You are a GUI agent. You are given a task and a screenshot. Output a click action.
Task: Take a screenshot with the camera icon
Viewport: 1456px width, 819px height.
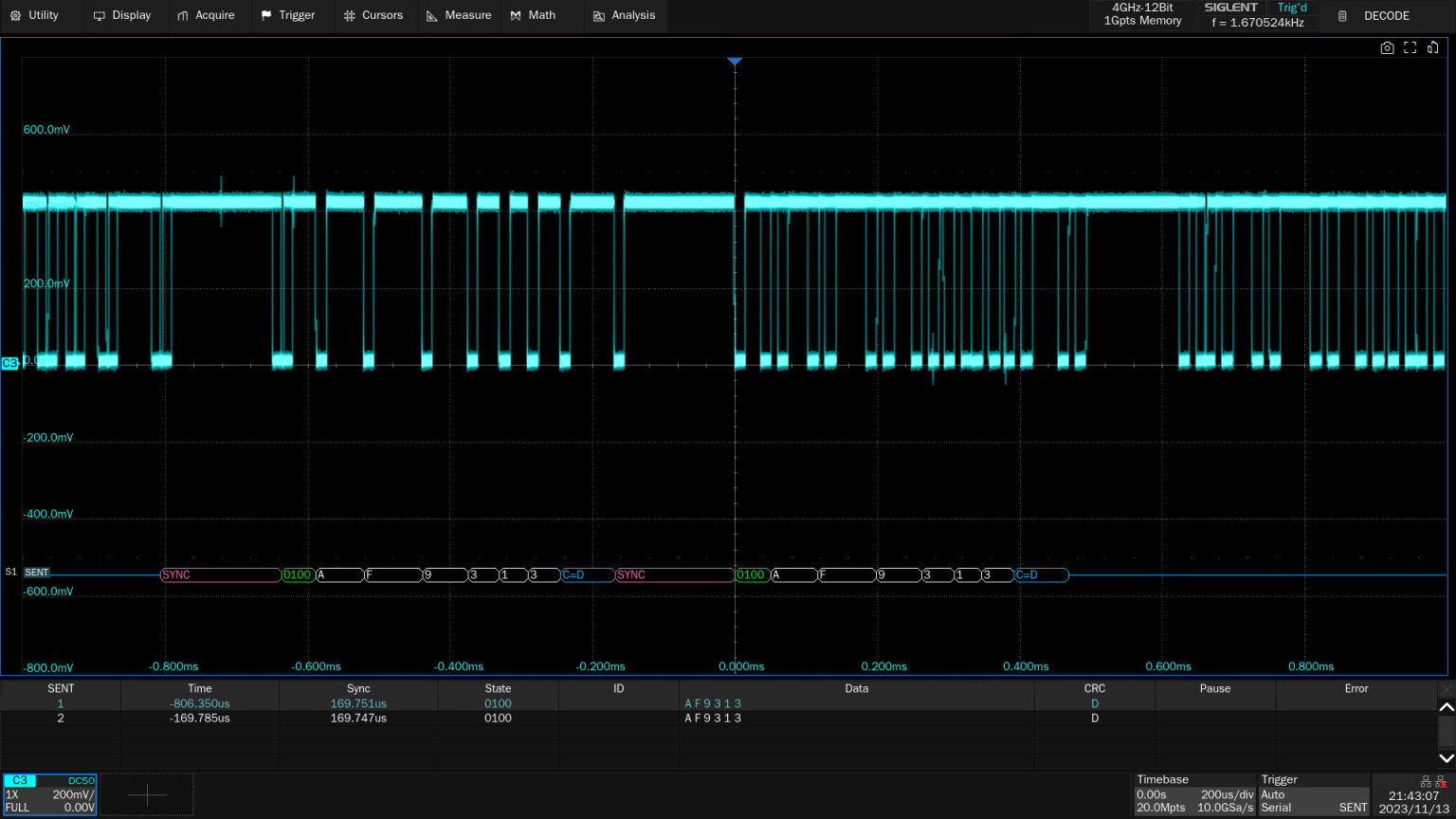tap(1387, 48)
